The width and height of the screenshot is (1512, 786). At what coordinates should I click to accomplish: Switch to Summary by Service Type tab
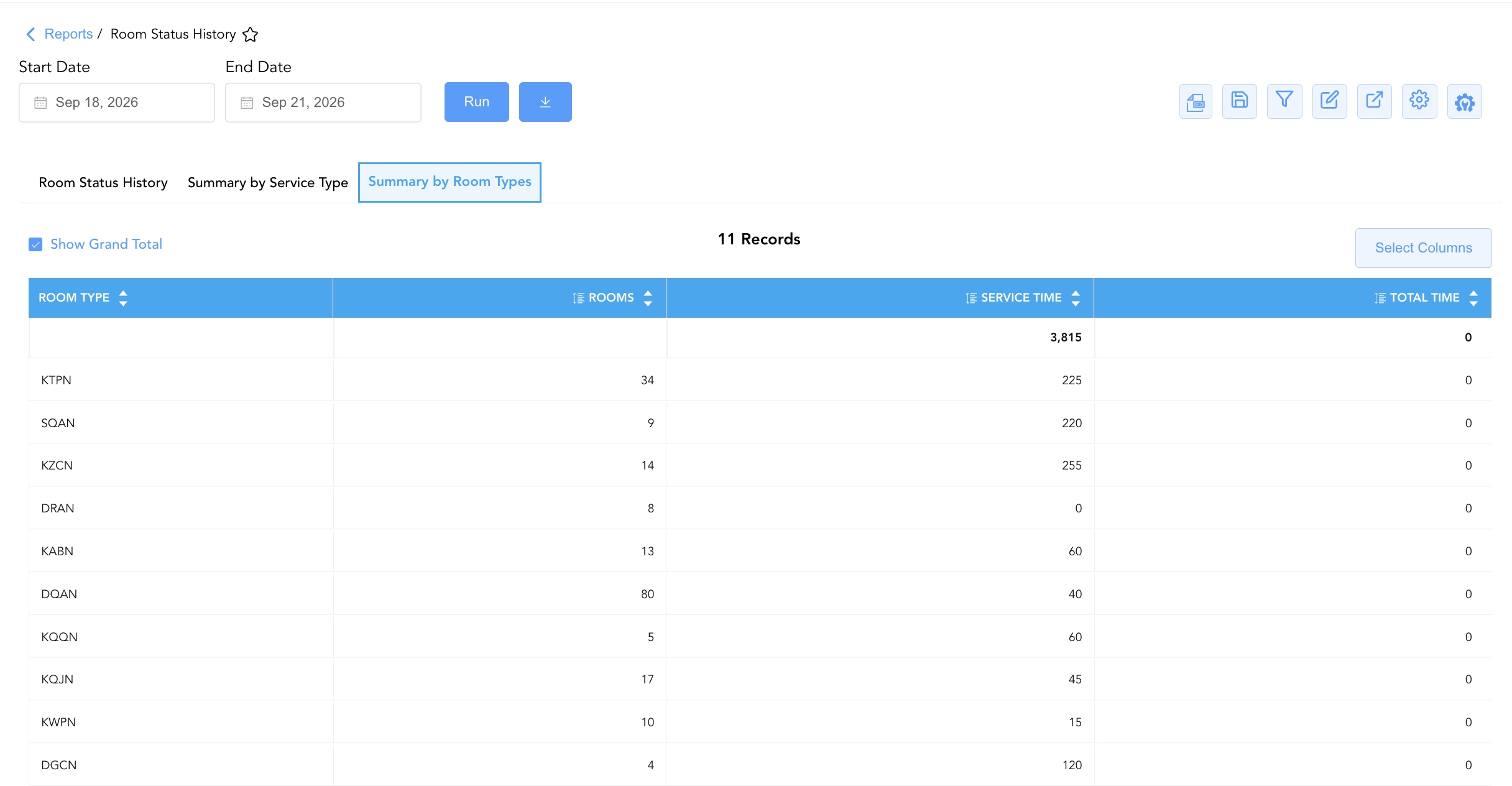pos(268,183)
